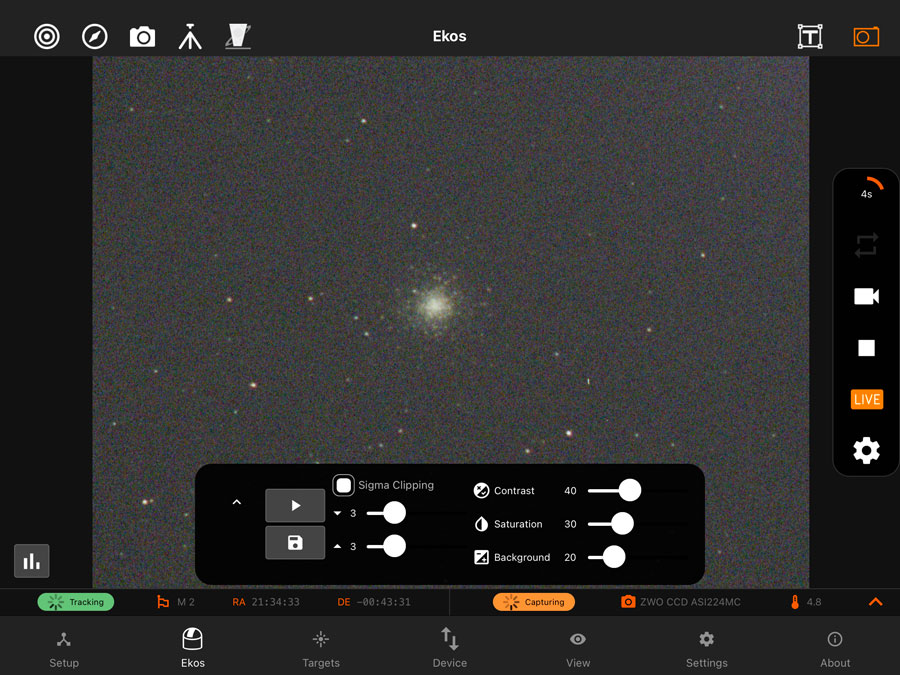Adjust the Contrast slider handle
Image resolution: width=900 pixels, height=675 pixels.
(x=630, y=490)
